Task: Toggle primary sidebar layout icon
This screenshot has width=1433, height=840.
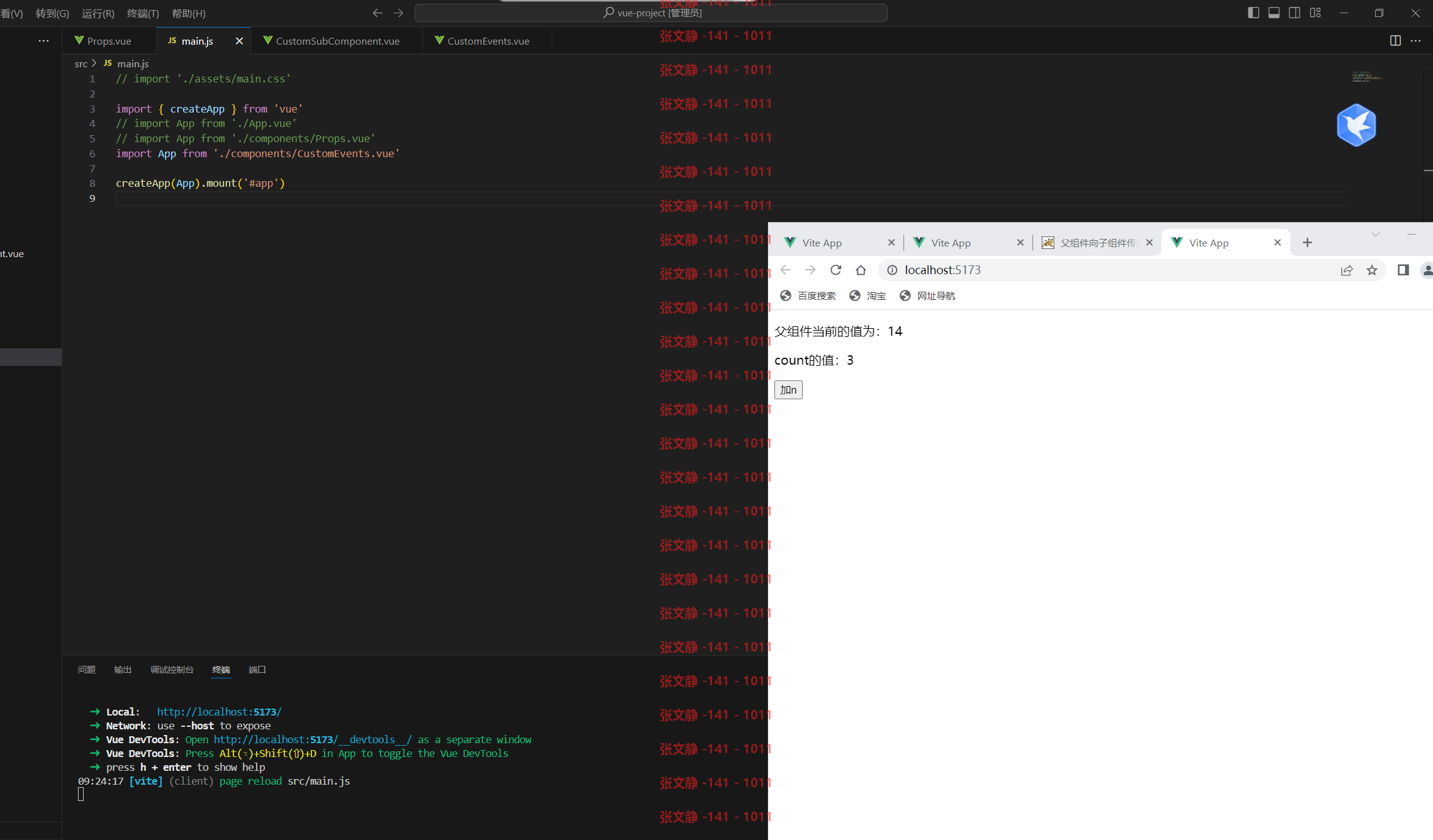Action: [x=1253, y=13]
